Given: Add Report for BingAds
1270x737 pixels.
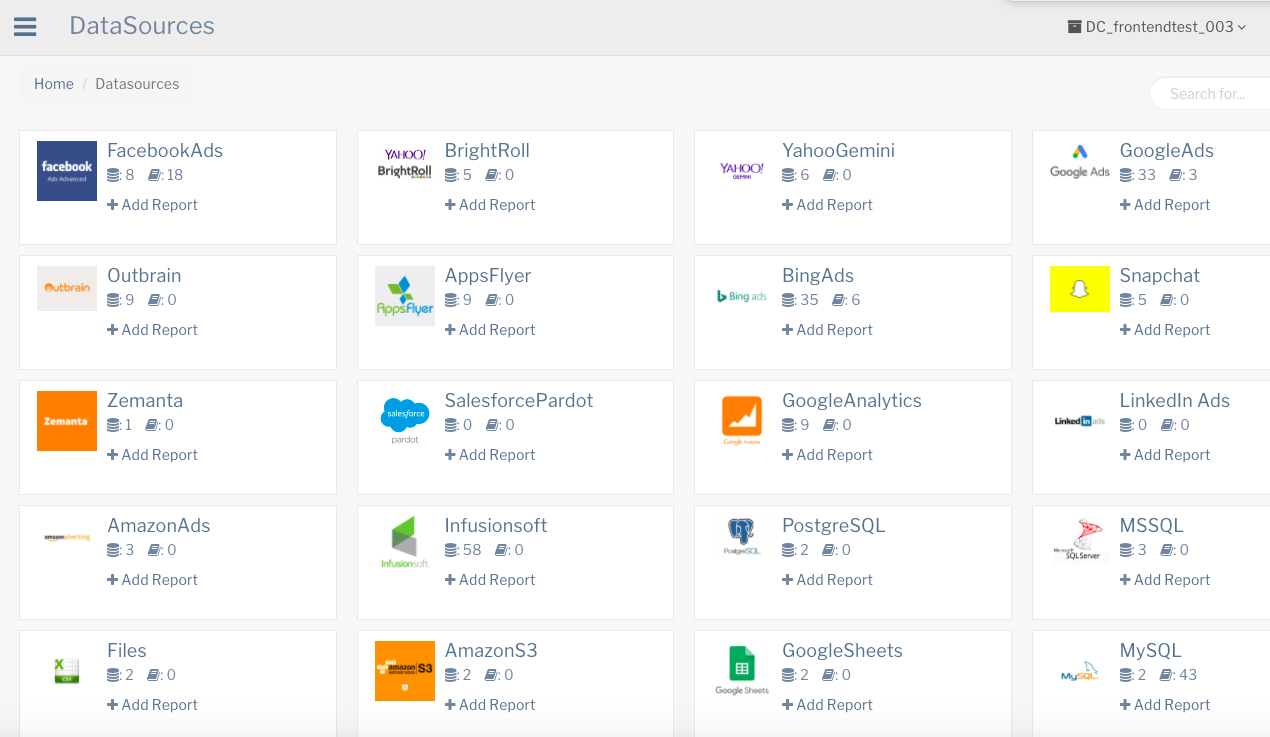Looking at the screenshot, I should [827, 330].
